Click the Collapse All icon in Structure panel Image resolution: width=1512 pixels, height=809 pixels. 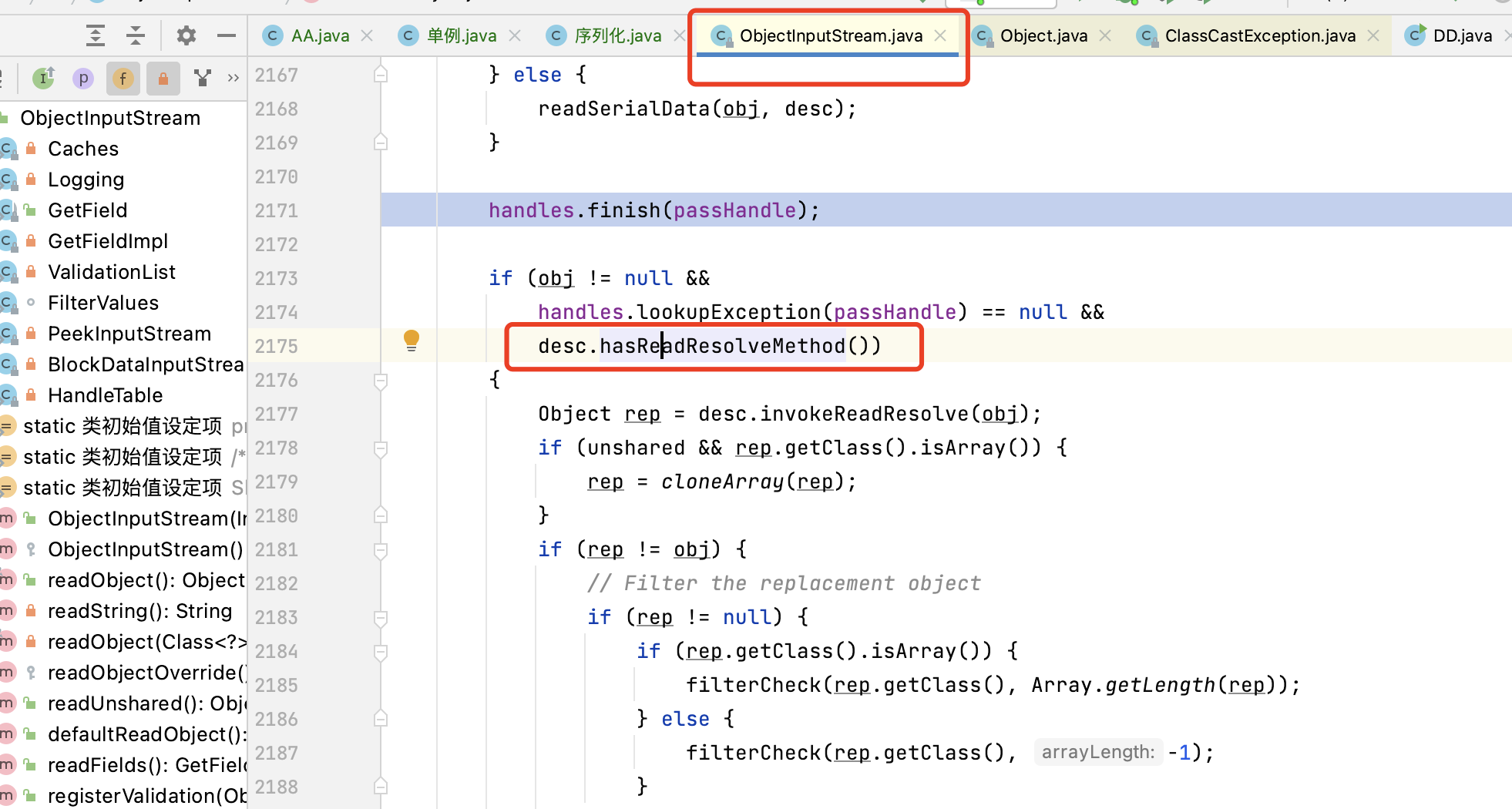[136, 35]
